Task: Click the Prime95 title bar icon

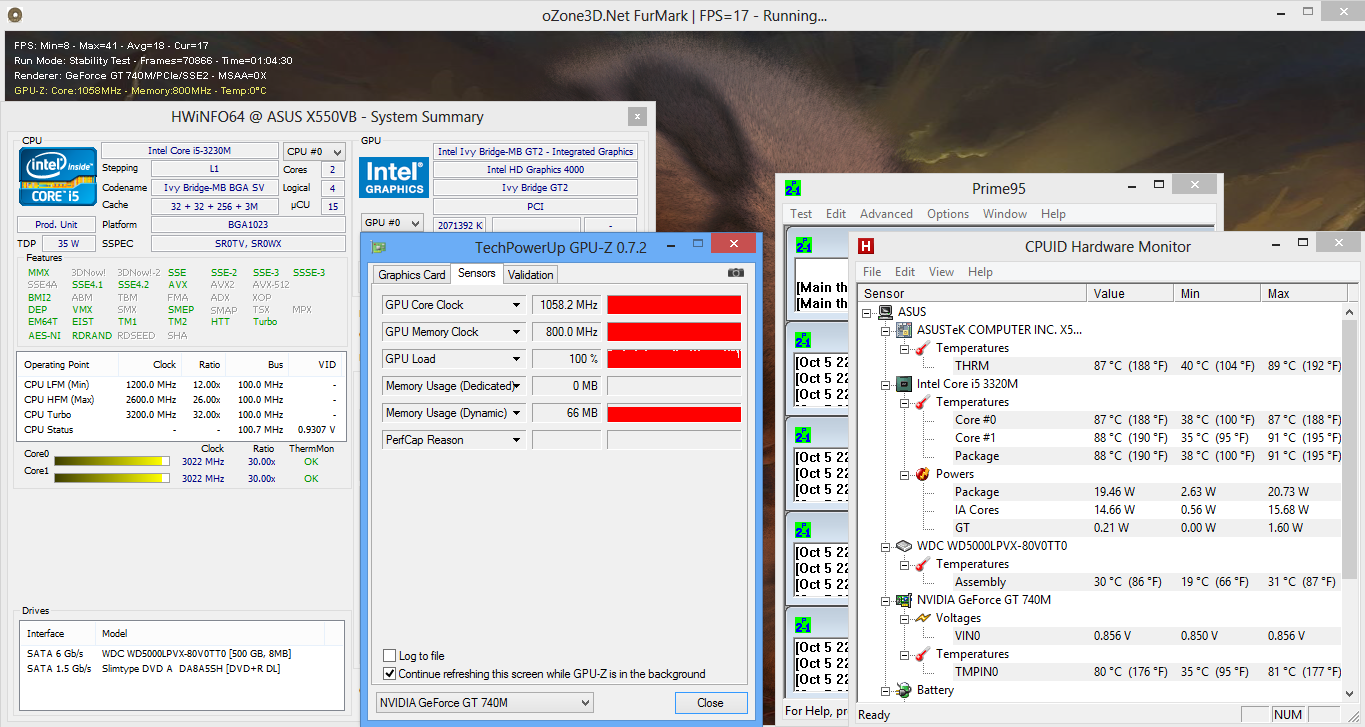Action: tap(793, 188)
